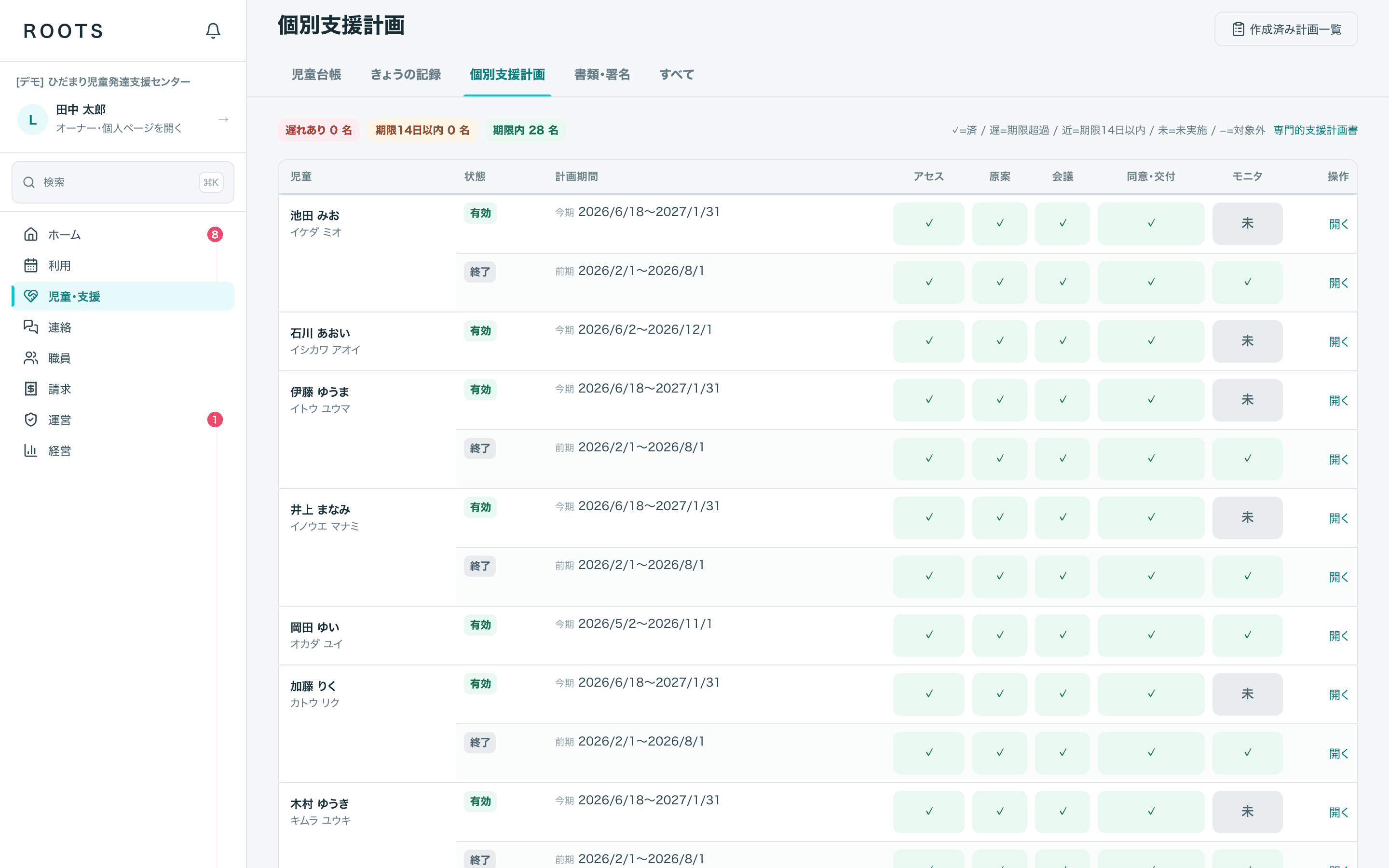This screenshot has height=868, width=1389.
Task: Click the ROOTS logo
Action: click(x=64, y=31)
